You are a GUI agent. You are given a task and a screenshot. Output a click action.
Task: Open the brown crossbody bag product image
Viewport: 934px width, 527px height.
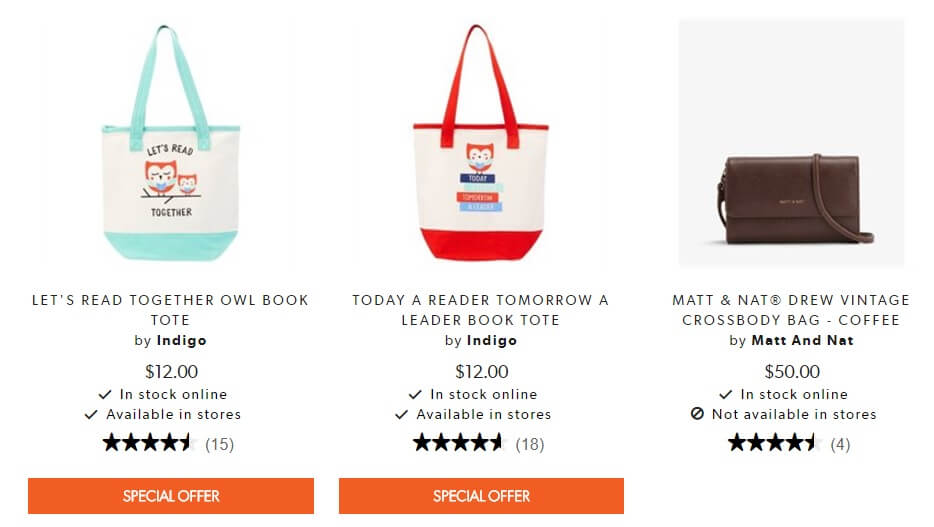click(x=791, y=143)
